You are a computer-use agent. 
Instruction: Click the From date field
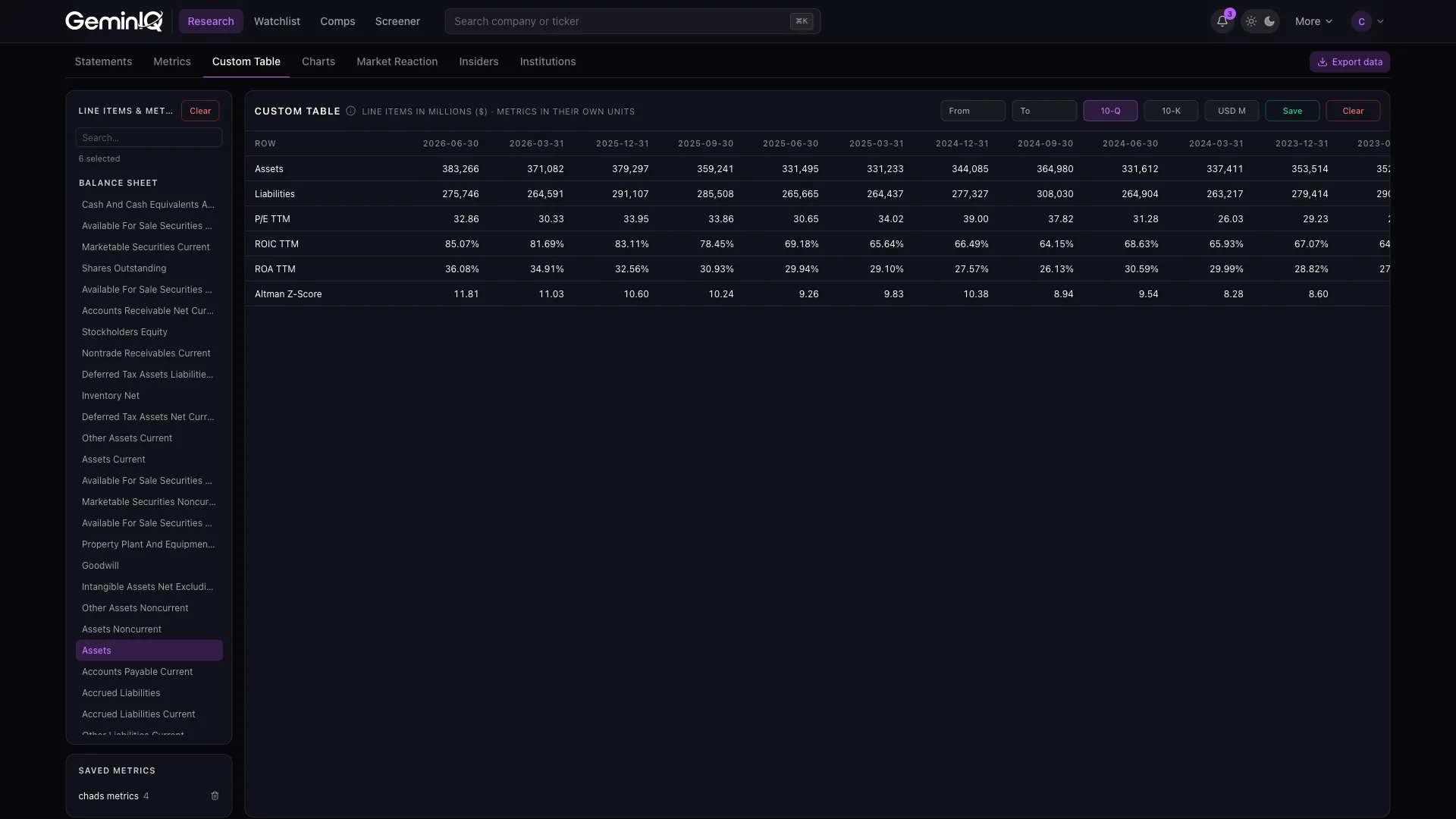point(973,111)
